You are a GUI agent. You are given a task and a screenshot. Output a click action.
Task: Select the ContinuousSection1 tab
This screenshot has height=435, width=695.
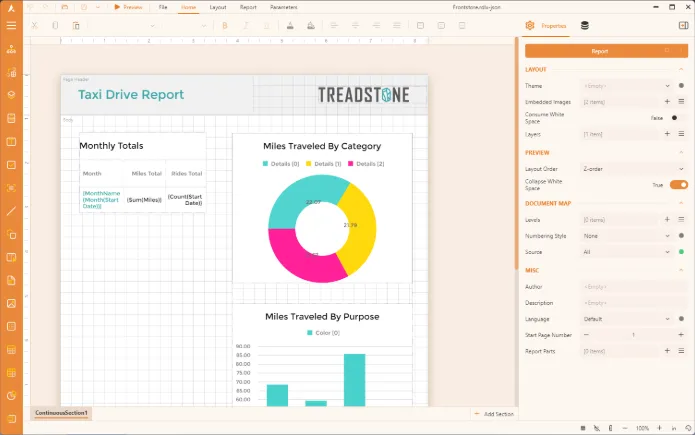61,413
